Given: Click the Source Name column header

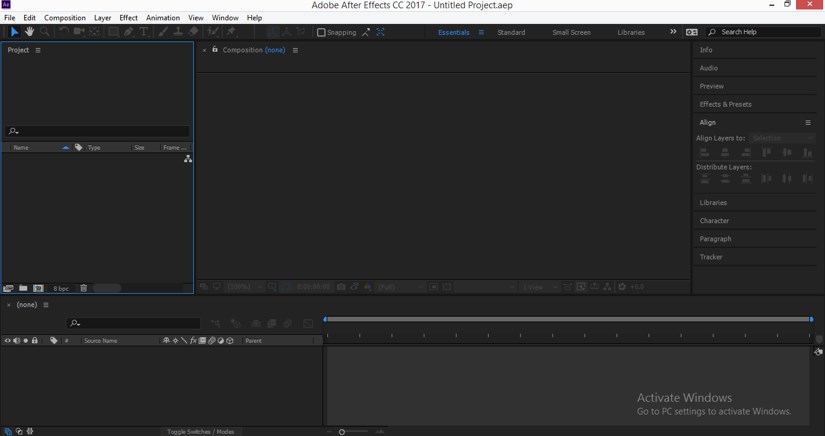Looking at the screenshot, I should click(x=100, y=341).
